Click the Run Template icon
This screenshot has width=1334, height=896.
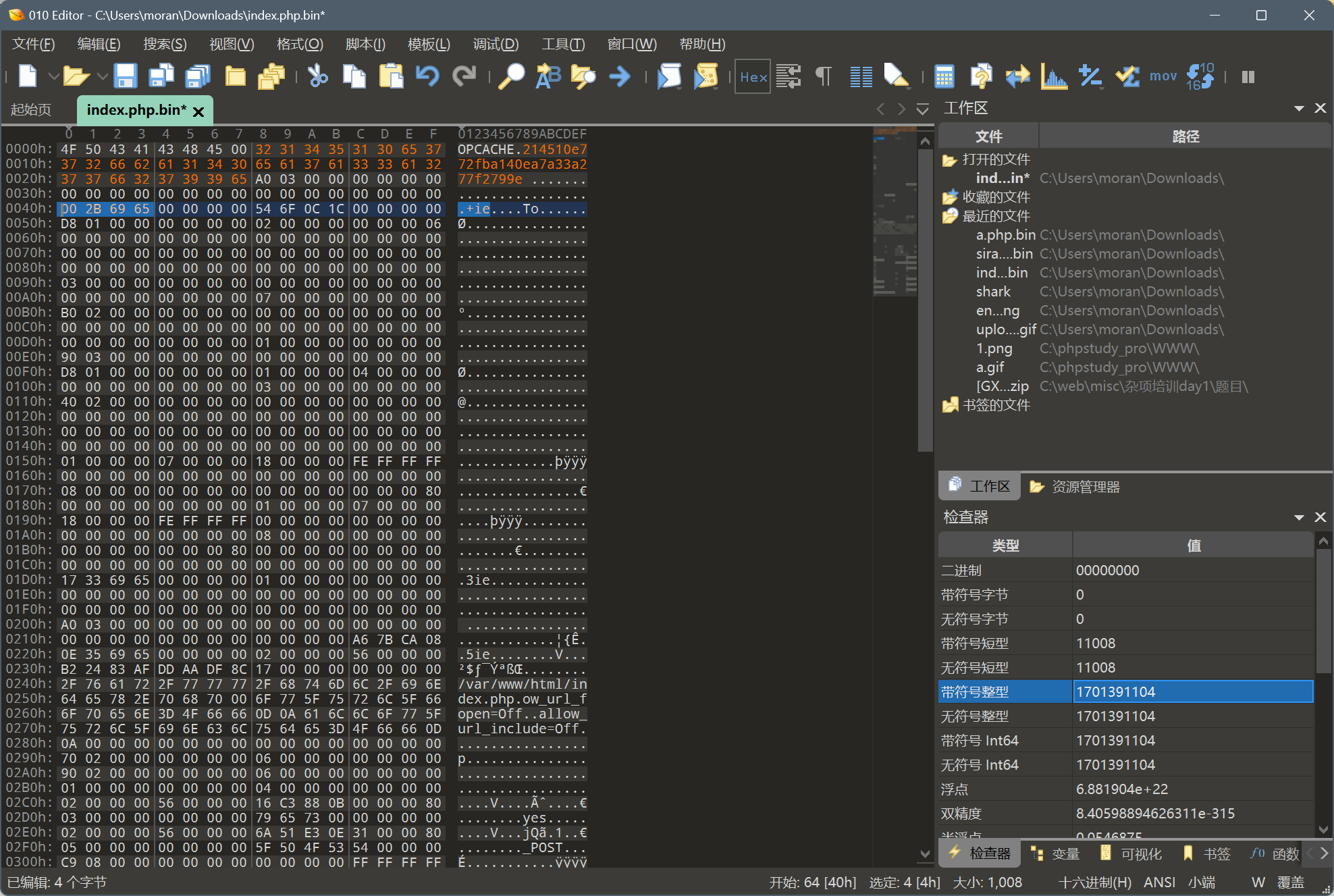tap(706, 76)
